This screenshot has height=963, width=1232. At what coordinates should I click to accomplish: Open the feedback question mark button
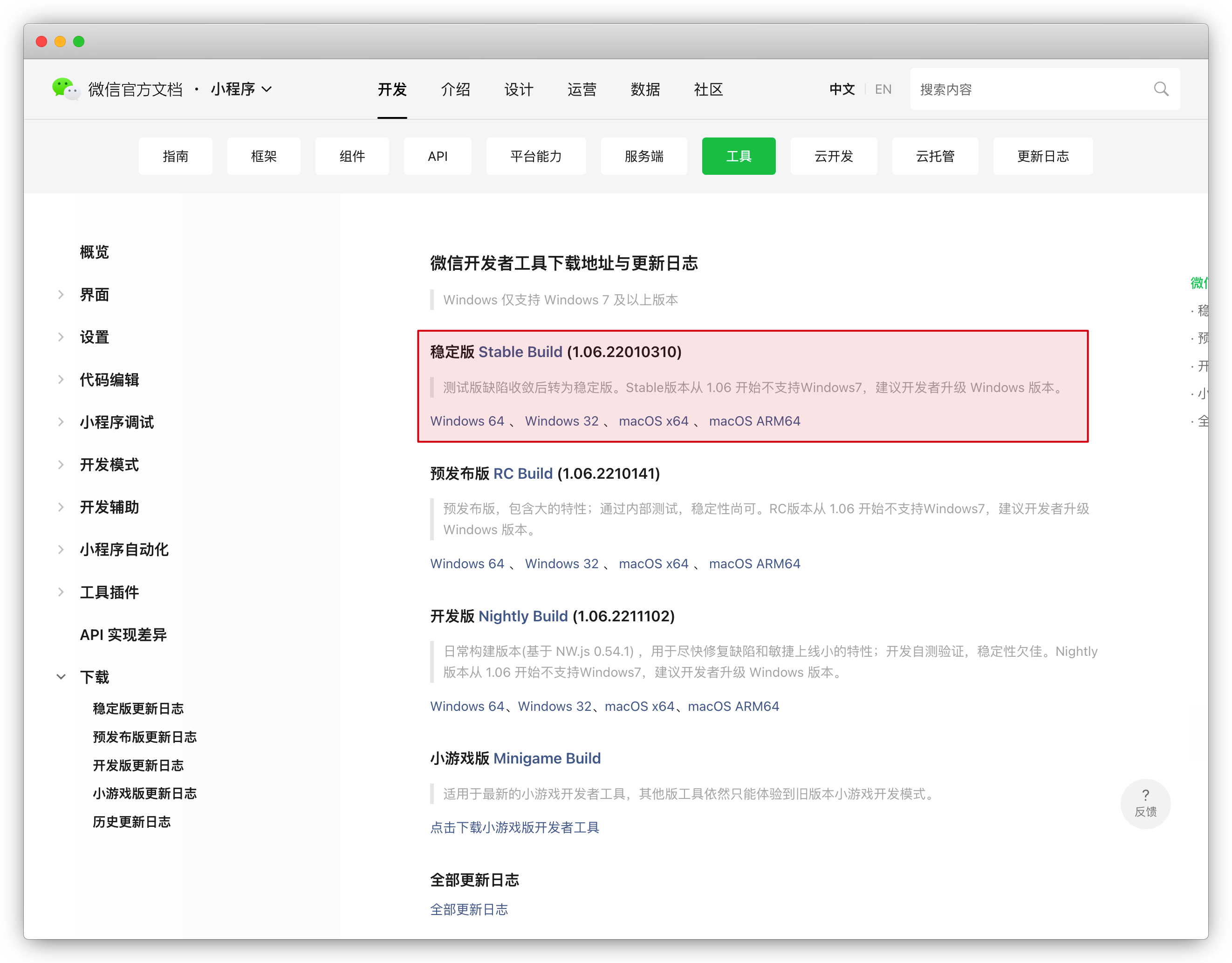click(x=1145, y=803)
